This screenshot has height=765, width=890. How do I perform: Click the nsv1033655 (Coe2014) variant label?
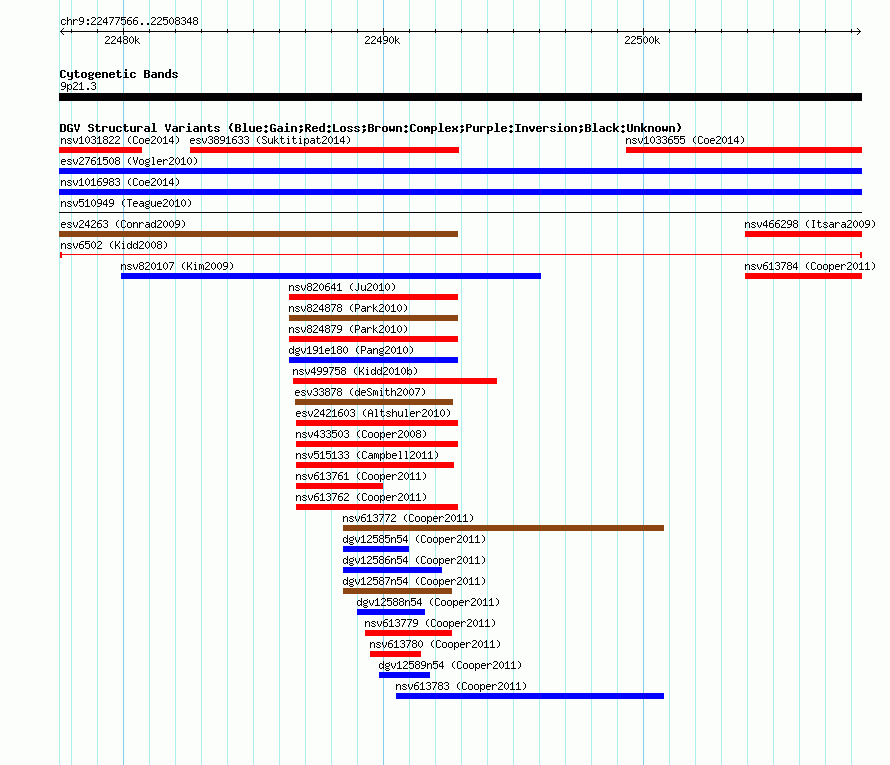click(x=685, y=140)
